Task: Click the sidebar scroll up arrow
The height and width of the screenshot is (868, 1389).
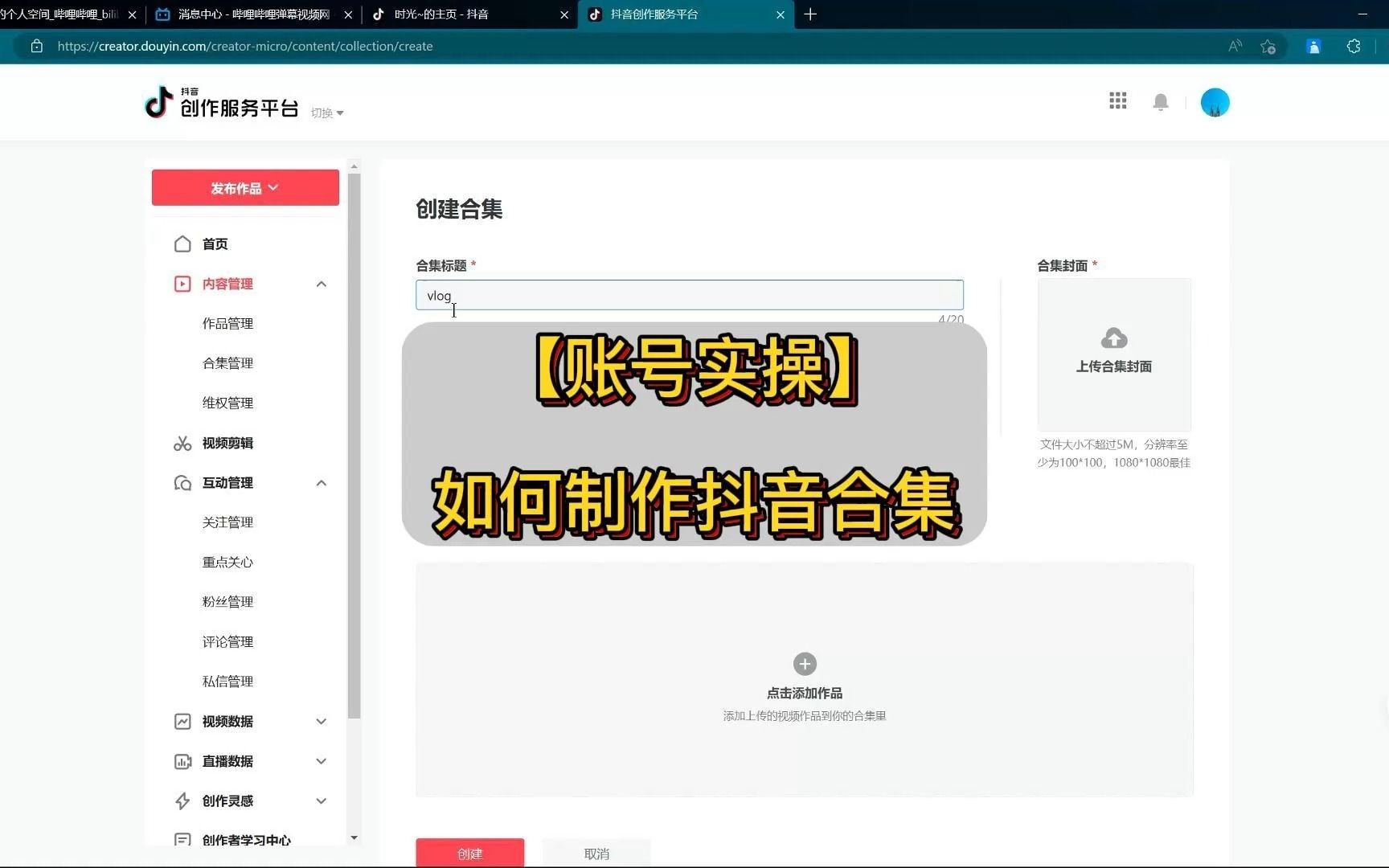Action: pyautogui.click(x=354, y=166)
